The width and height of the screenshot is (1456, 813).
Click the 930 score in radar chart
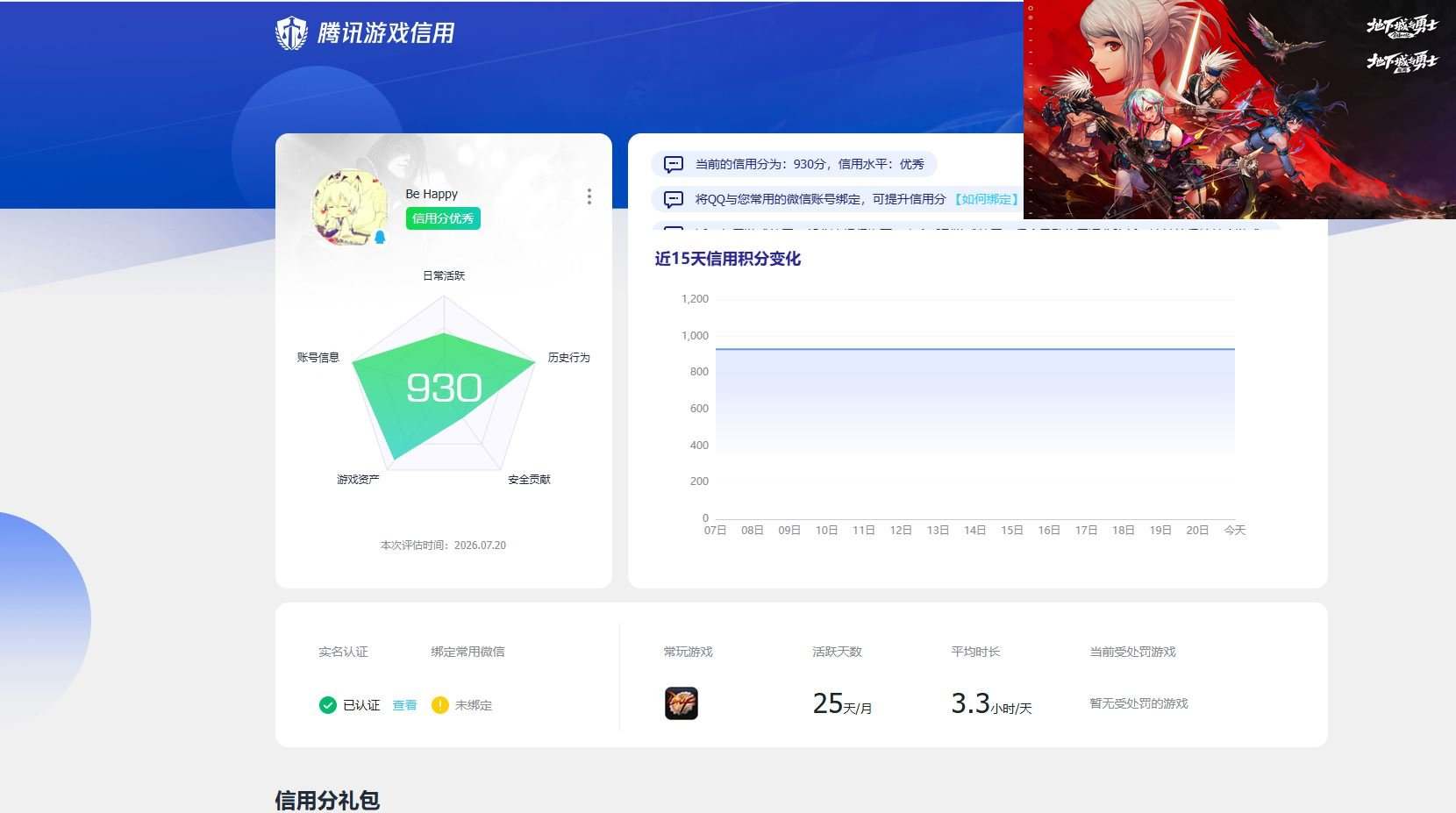[x=444, y=388]
